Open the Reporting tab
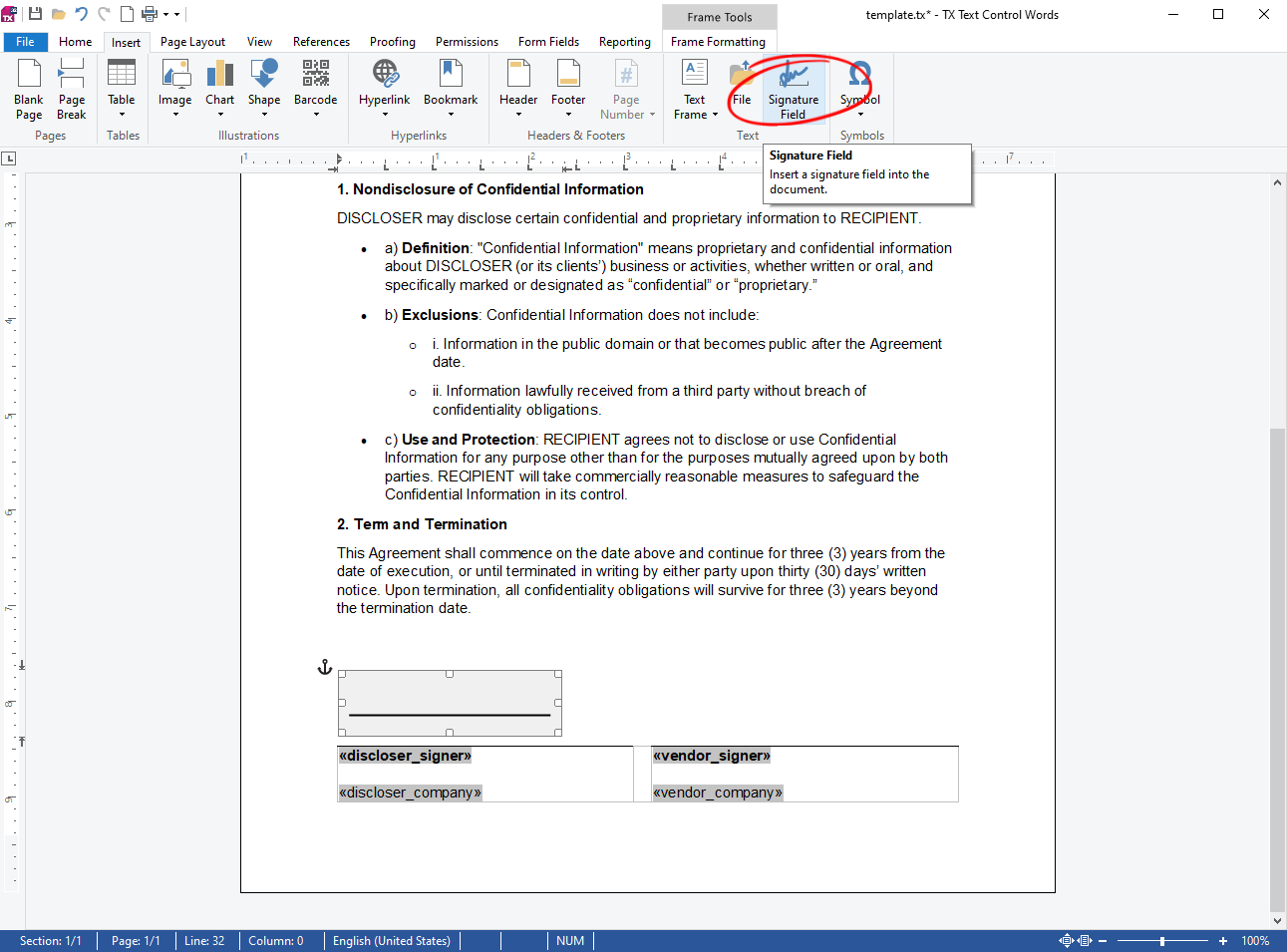This screenshot has width=1287, height=952. click(625, 42)
